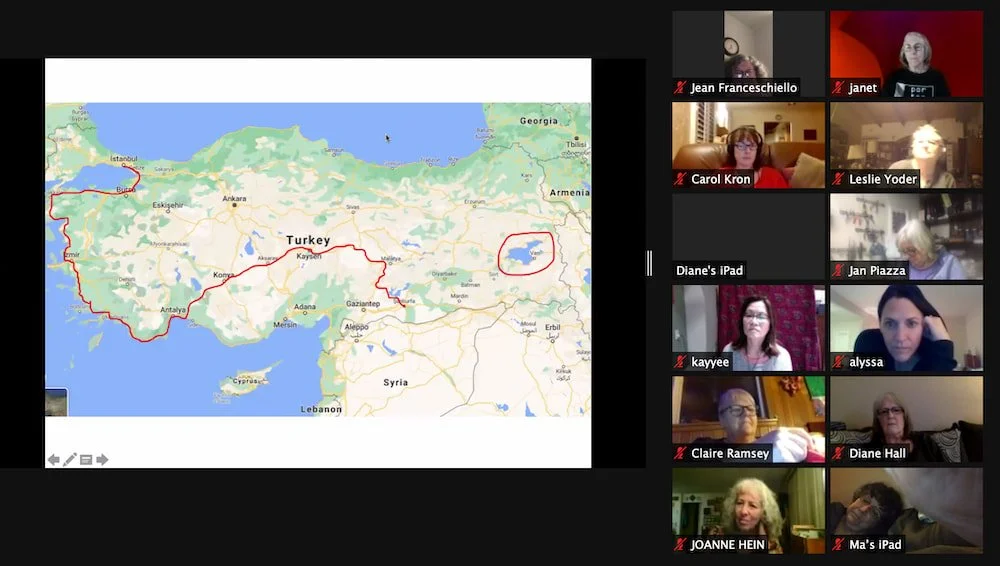Image resolution: width=1000 pixels, height=566 pixels.
Task: Click the Aleppo city label
Action: pyautogui.click(x=357, y=327)
